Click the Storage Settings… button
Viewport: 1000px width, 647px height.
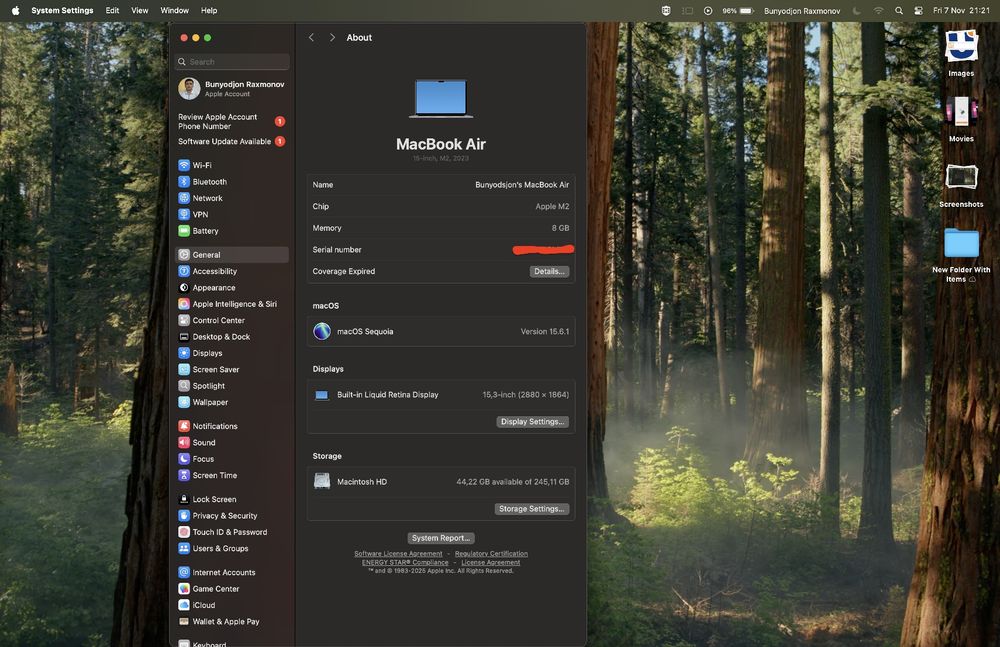click(x=532, y=509)
